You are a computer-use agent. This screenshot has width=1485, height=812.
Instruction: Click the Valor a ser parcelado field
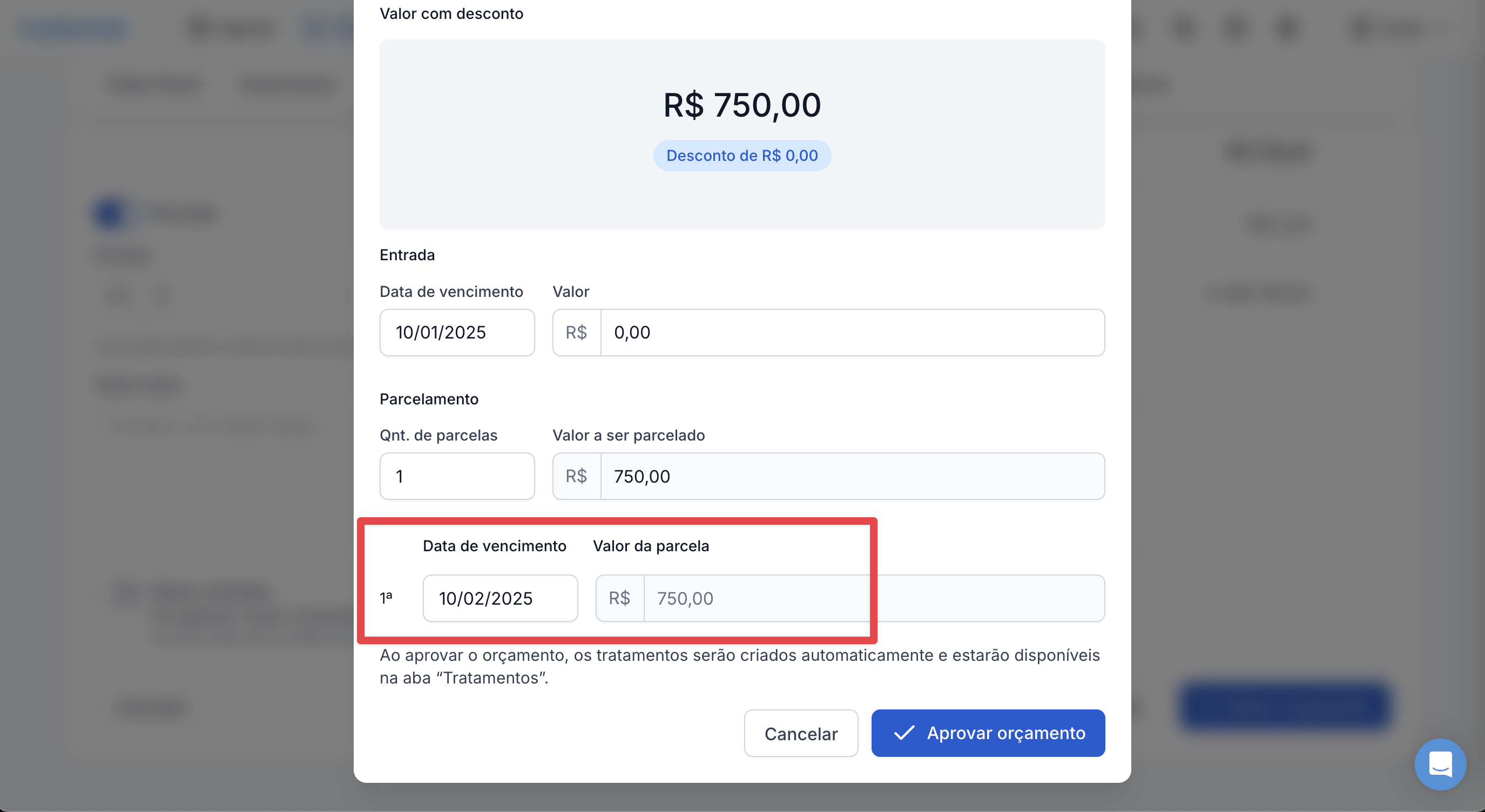(852, 476)
